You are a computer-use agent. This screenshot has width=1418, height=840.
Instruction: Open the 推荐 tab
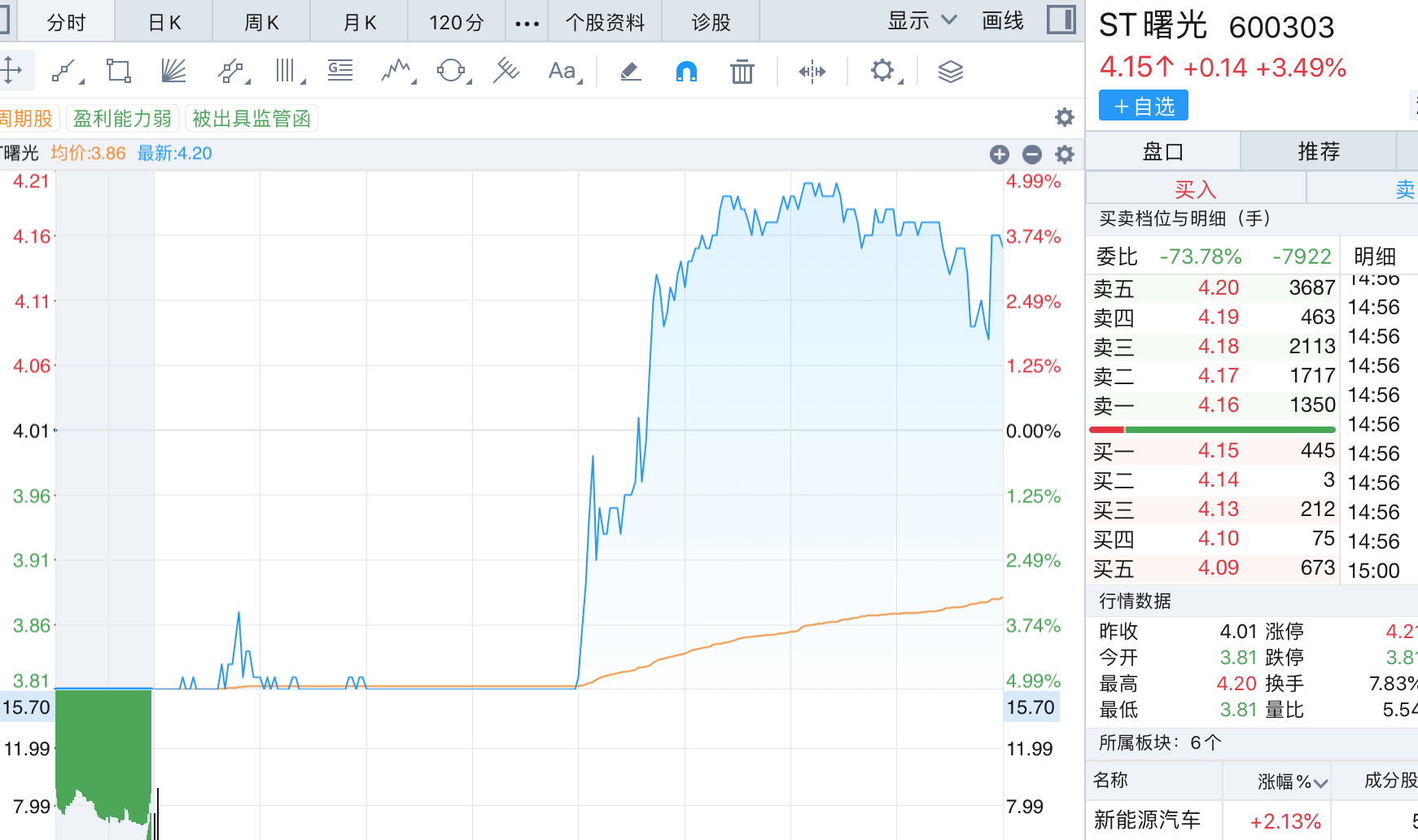click(1318, 151)
